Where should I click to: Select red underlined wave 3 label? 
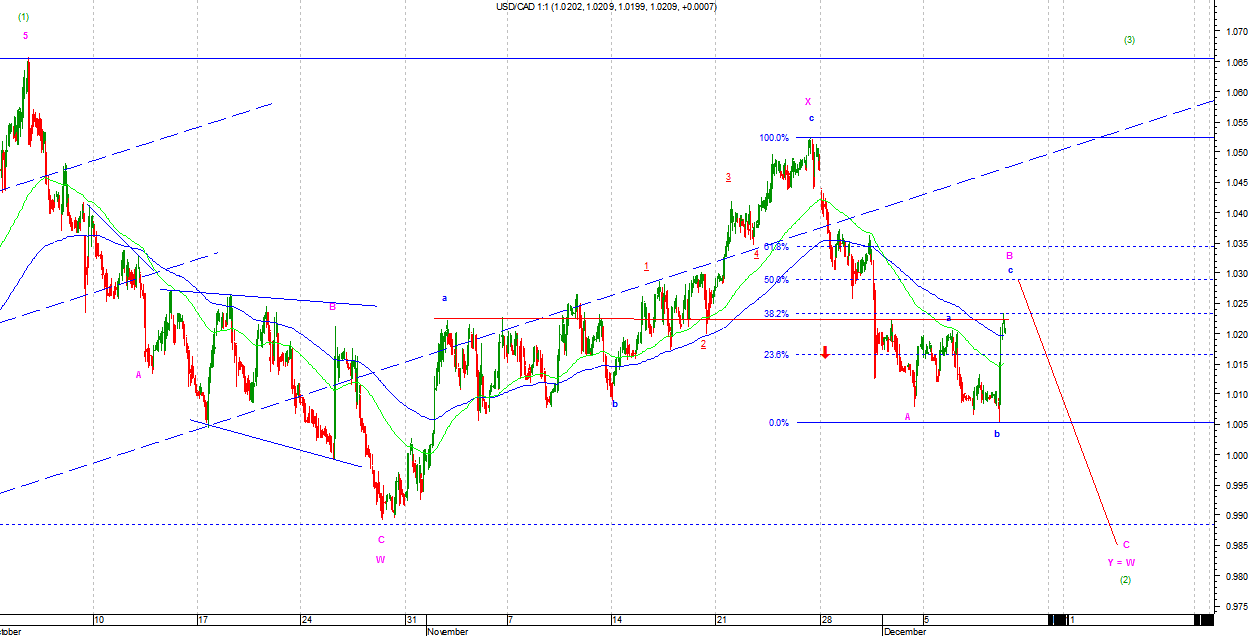click(728, 177)
